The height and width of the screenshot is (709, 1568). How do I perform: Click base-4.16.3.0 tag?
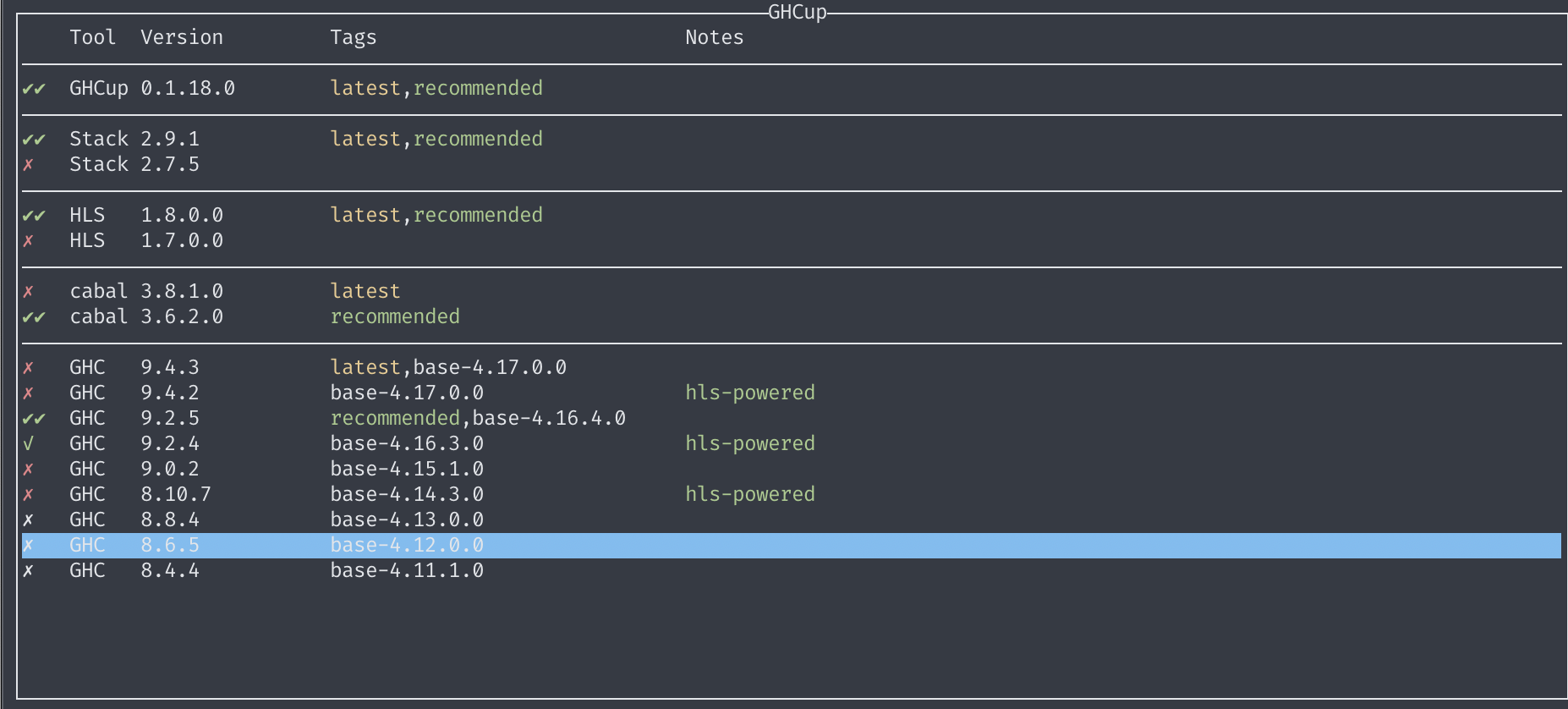[x=407, y=443]
